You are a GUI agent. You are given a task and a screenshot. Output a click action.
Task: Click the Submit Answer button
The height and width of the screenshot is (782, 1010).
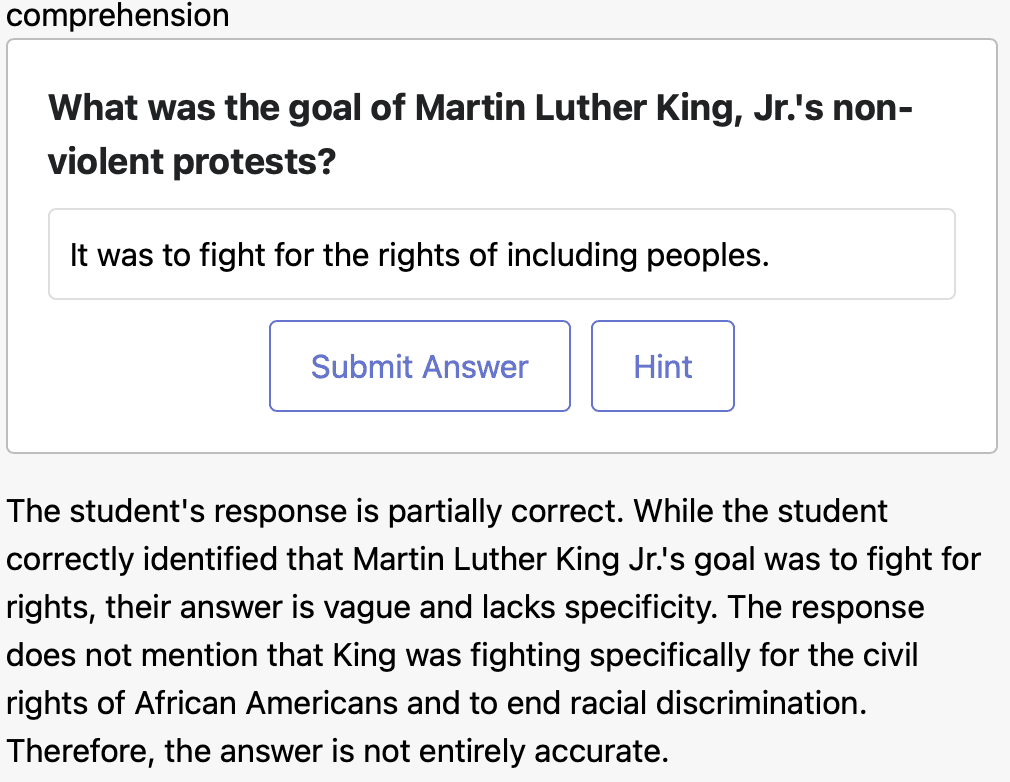point(419,366)
